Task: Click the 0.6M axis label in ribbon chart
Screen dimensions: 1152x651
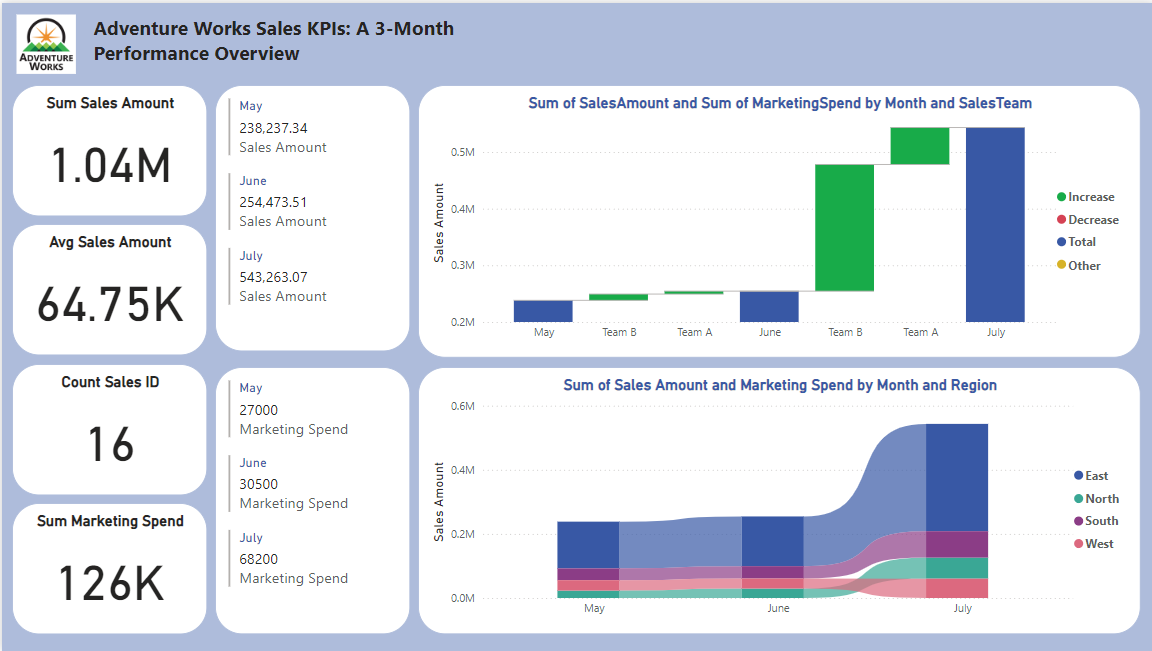Action: point(463,406)
